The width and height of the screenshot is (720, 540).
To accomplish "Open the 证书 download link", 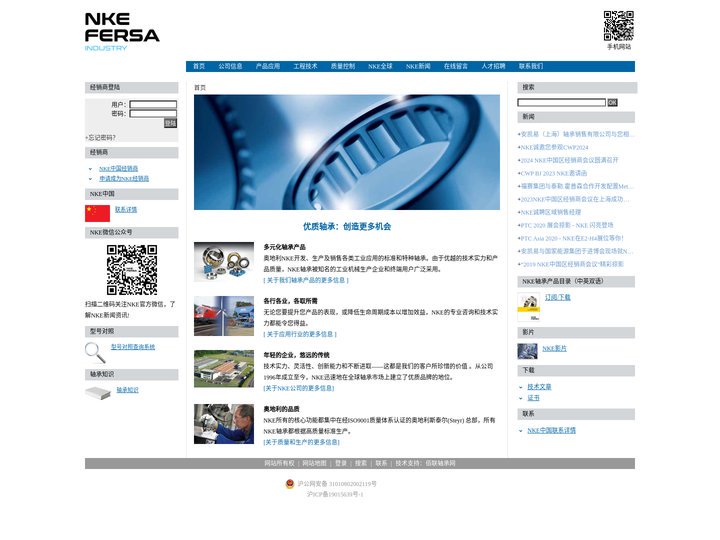I will pyautogui.click(x=533, y=398).
